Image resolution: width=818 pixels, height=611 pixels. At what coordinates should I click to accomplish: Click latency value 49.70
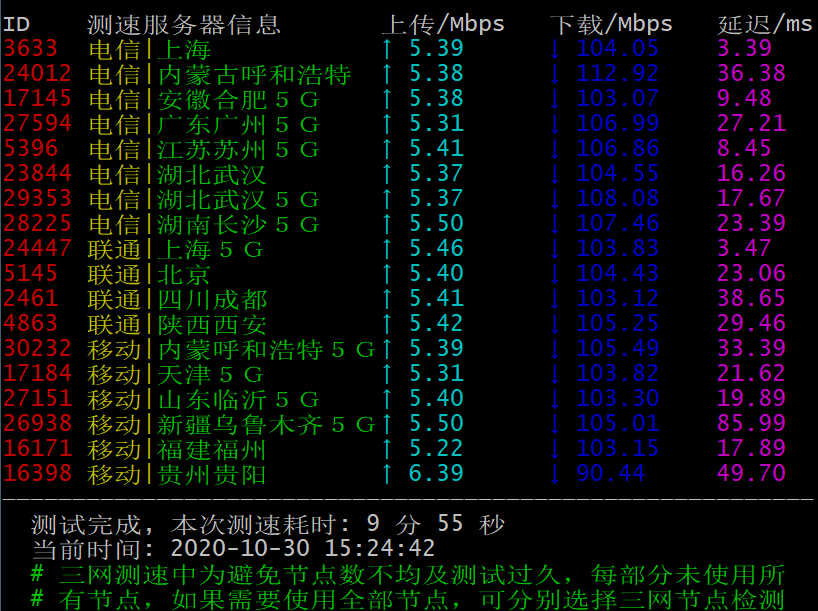coord(751,473)
